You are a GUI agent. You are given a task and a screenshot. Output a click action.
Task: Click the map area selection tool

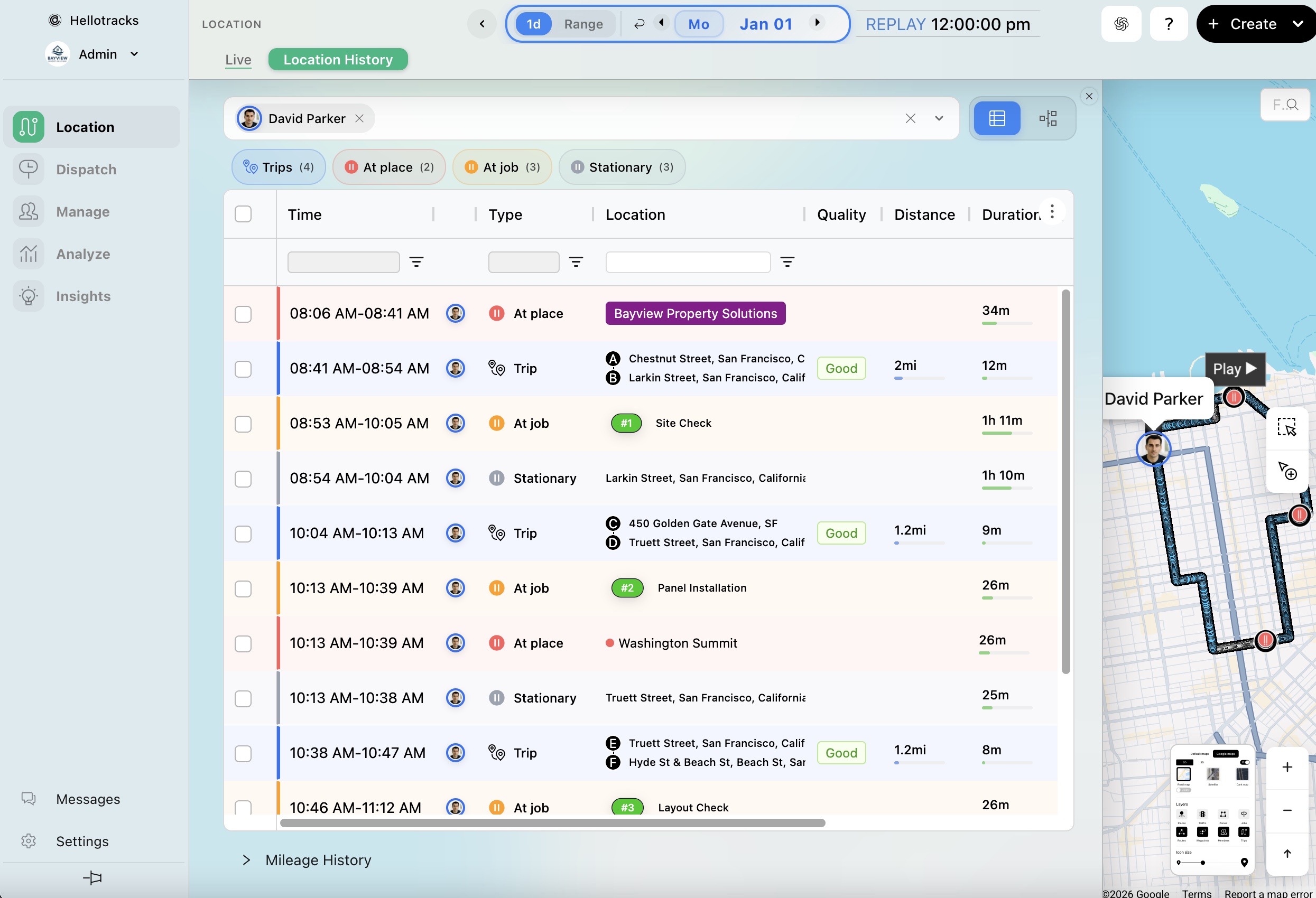(x=1286, y=427)
